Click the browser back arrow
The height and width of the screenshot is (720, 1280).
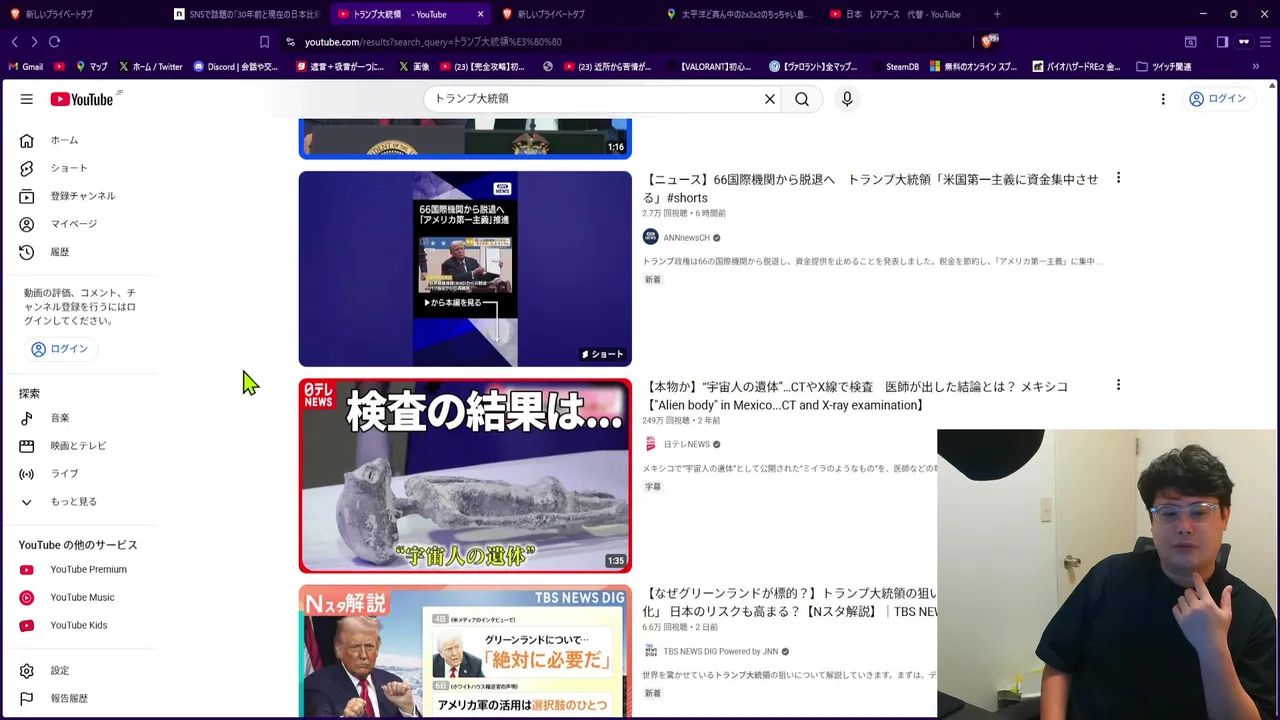point(14,42)
